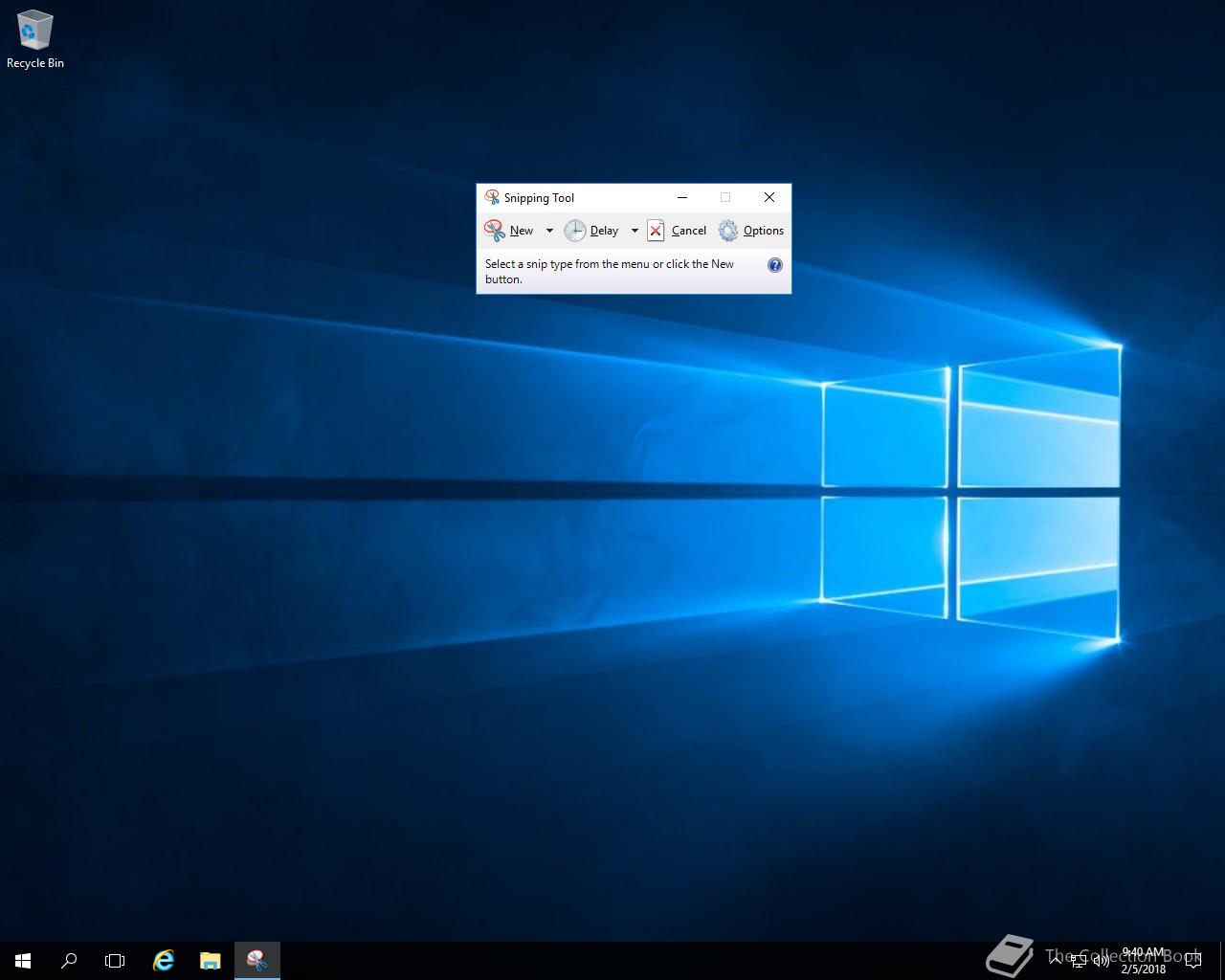Click the Cancel button with red X

point(677,231)
